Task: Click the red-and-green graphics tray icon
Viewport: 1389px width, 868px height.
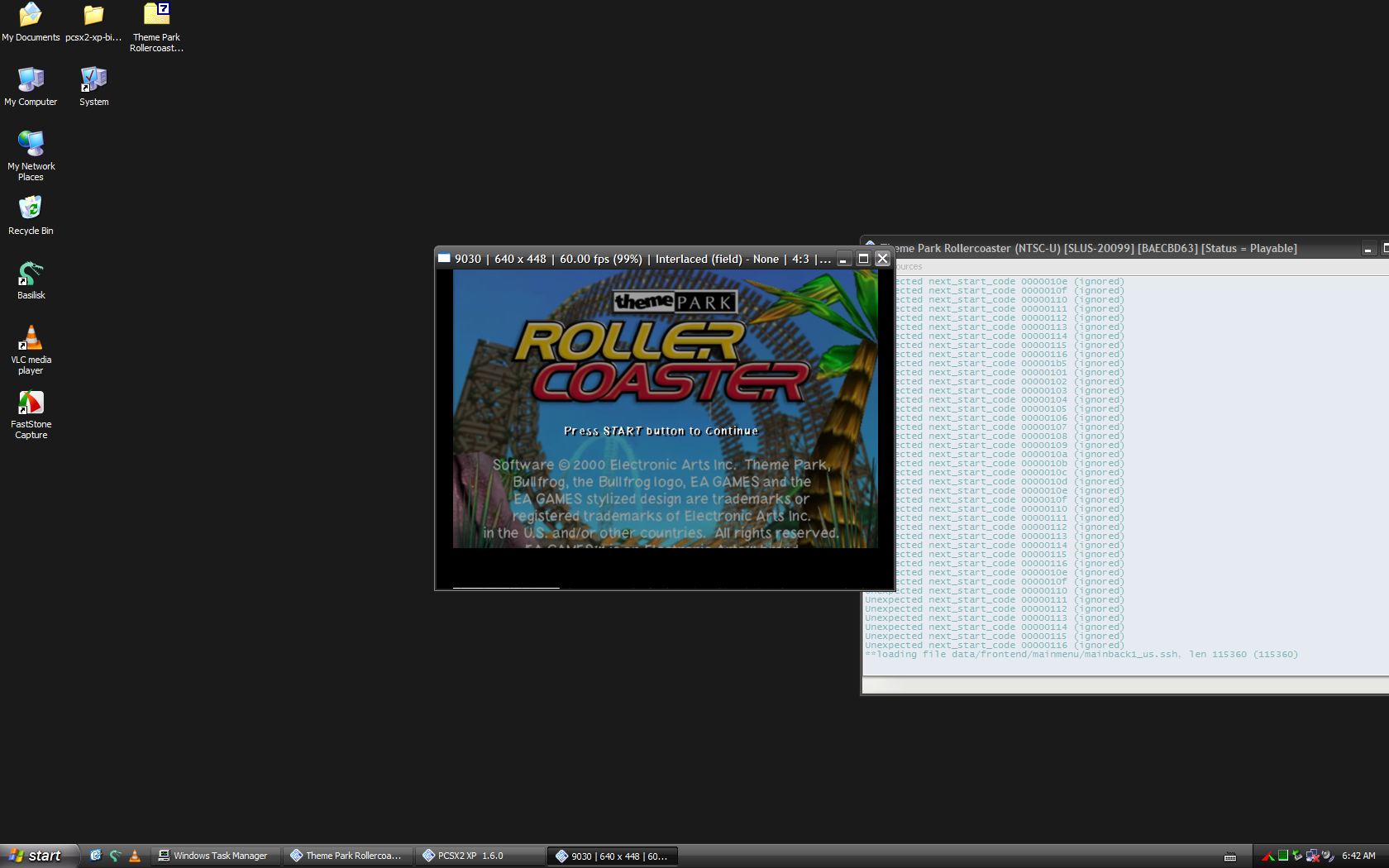Action: (1267, 856)
